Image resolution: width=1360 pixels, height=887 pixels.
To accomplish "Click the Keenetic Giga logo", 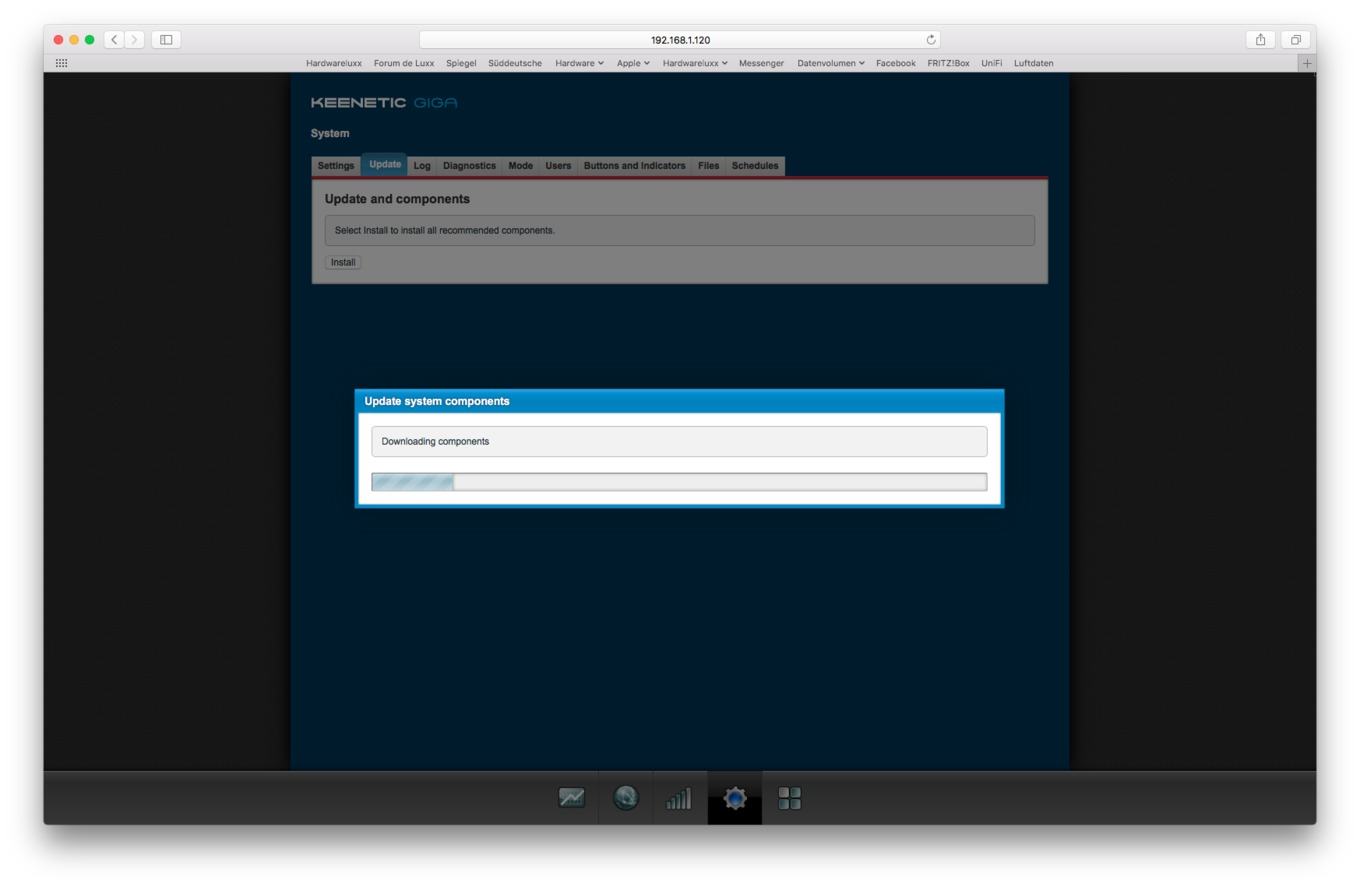I will pyautogui.click(x=384, y=103).
